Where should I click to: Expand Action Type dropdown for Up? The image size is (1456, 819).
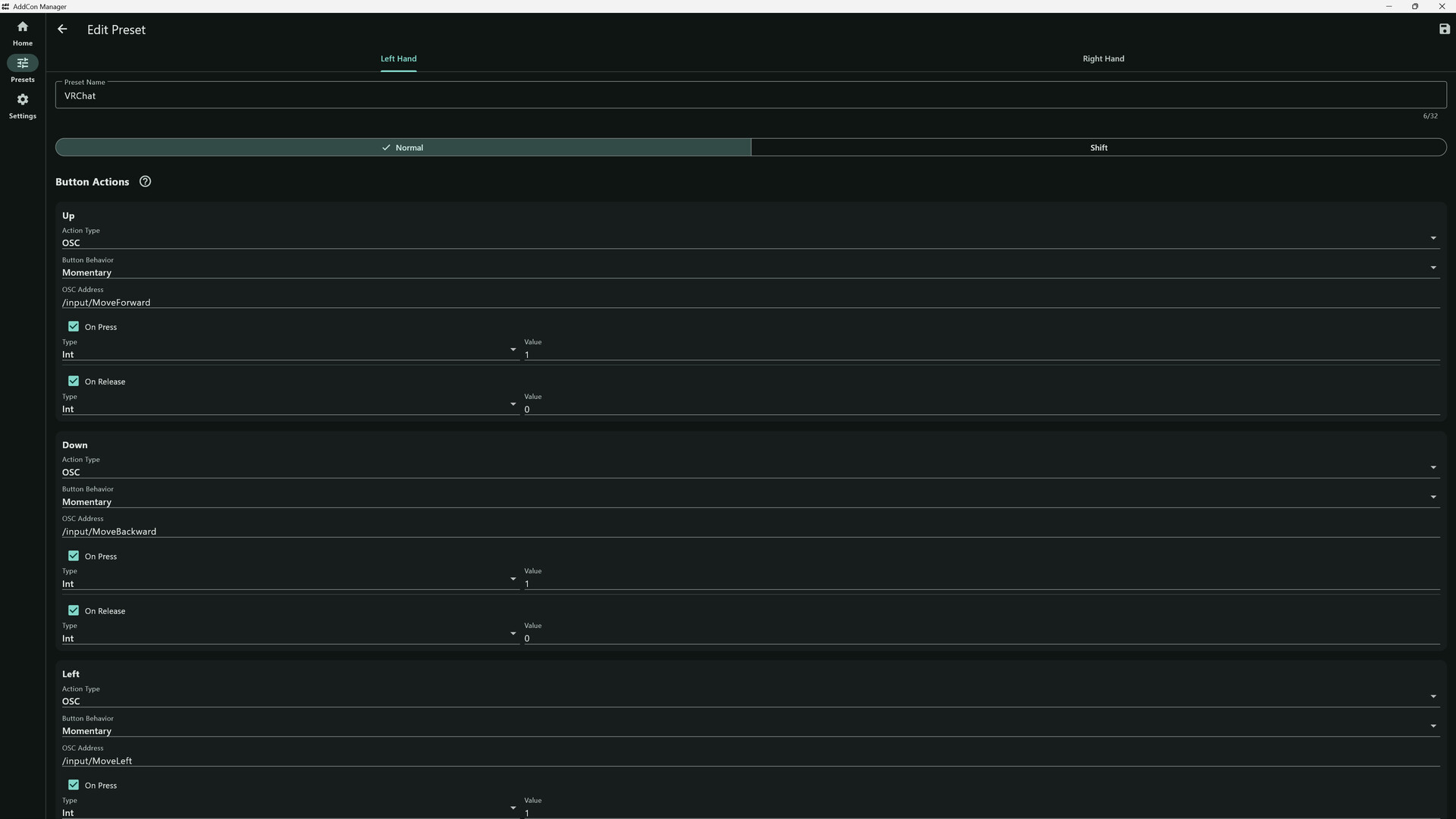click(x=1432, y=239)
